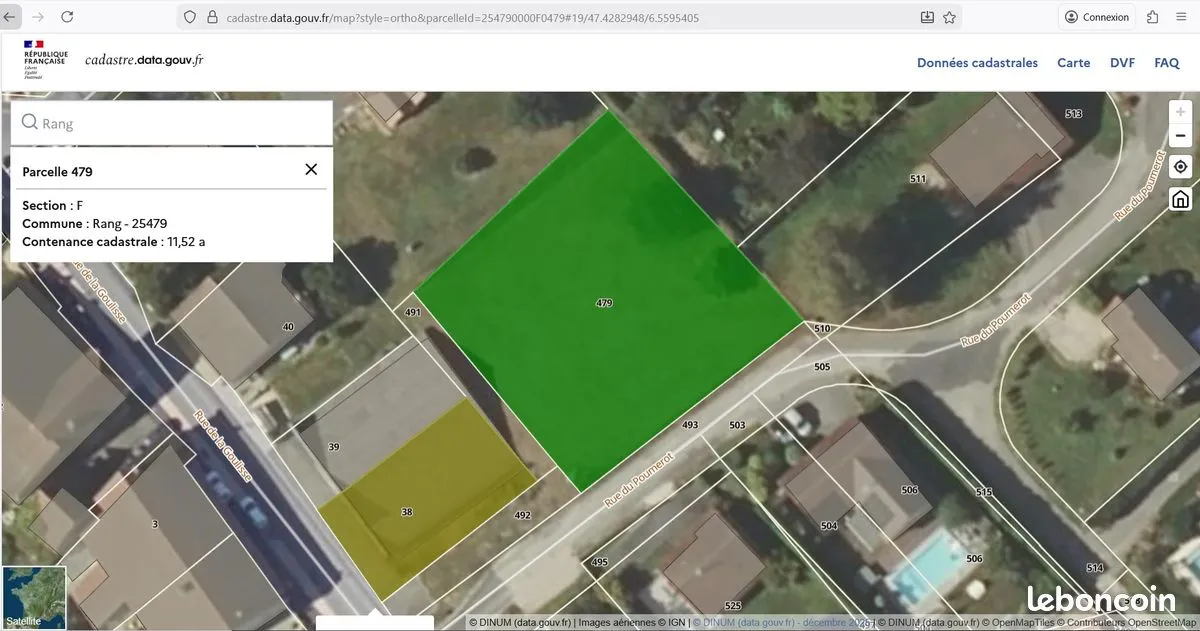
Task: Open the tracking protection shield icon
Action: tap(190, 17)
